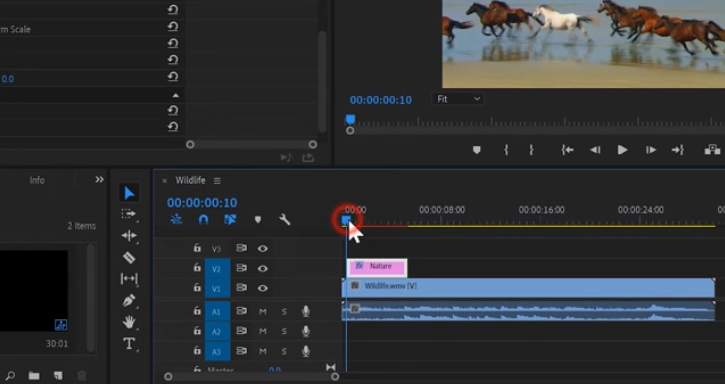This screenshot has width=725, height=384.
Task: Expand hidden panel tabs chevron
Action: coord(99,180)
